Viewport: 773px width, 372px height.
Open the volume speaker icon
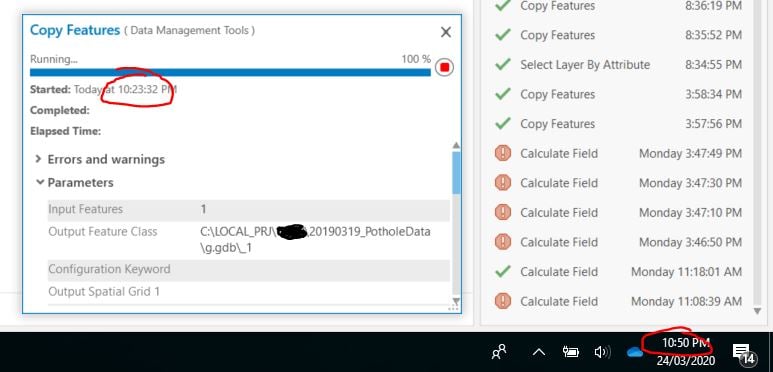point(602,352)
